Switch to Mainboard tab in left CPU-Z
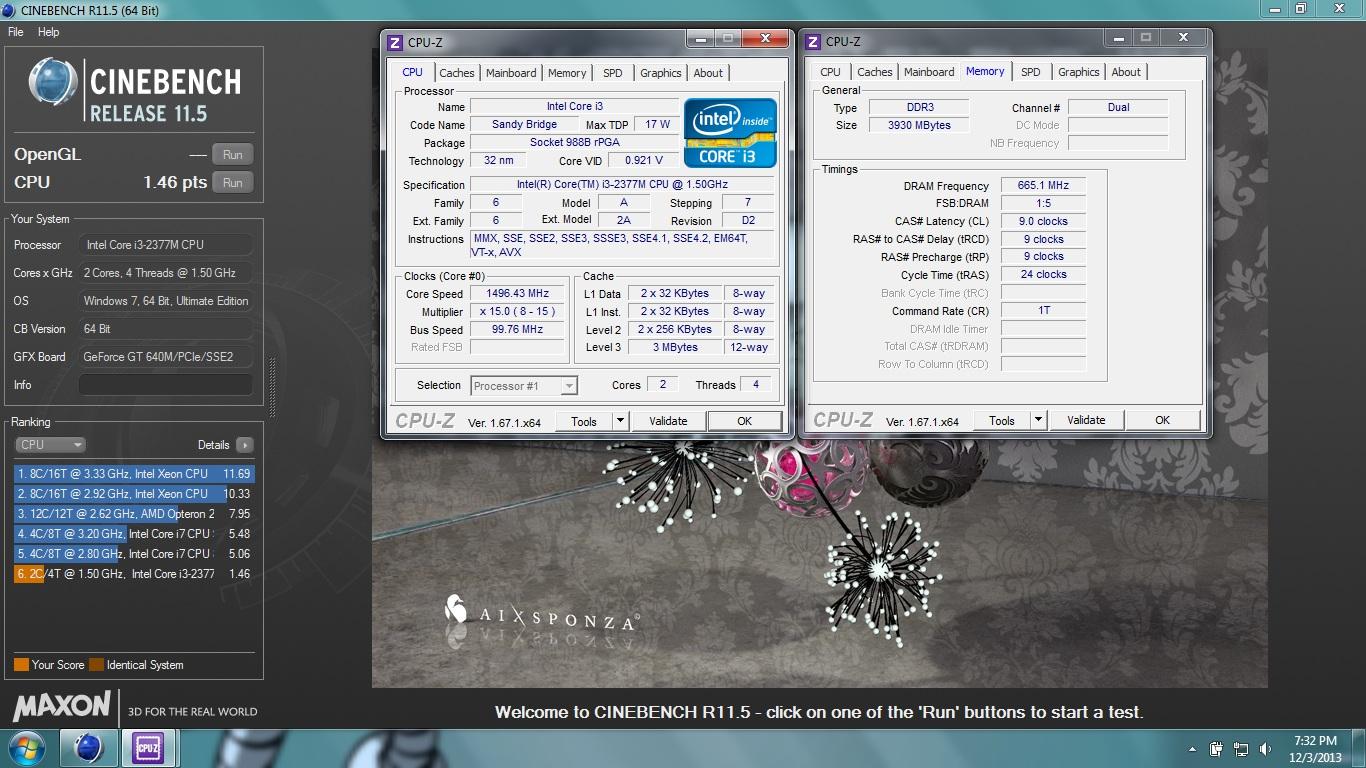Image resolution: width=1366 pixels, height=768 pixels. tap(511, 73)
